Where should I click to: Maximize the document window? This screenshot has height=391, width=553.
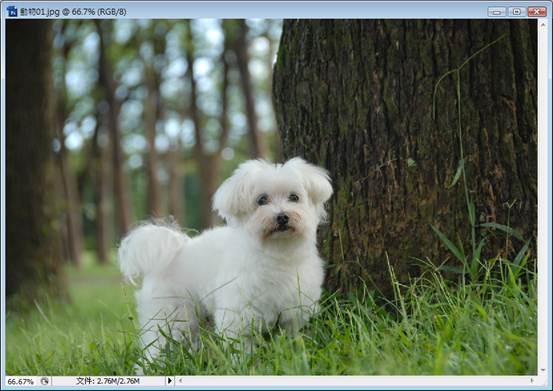point(517,12)
